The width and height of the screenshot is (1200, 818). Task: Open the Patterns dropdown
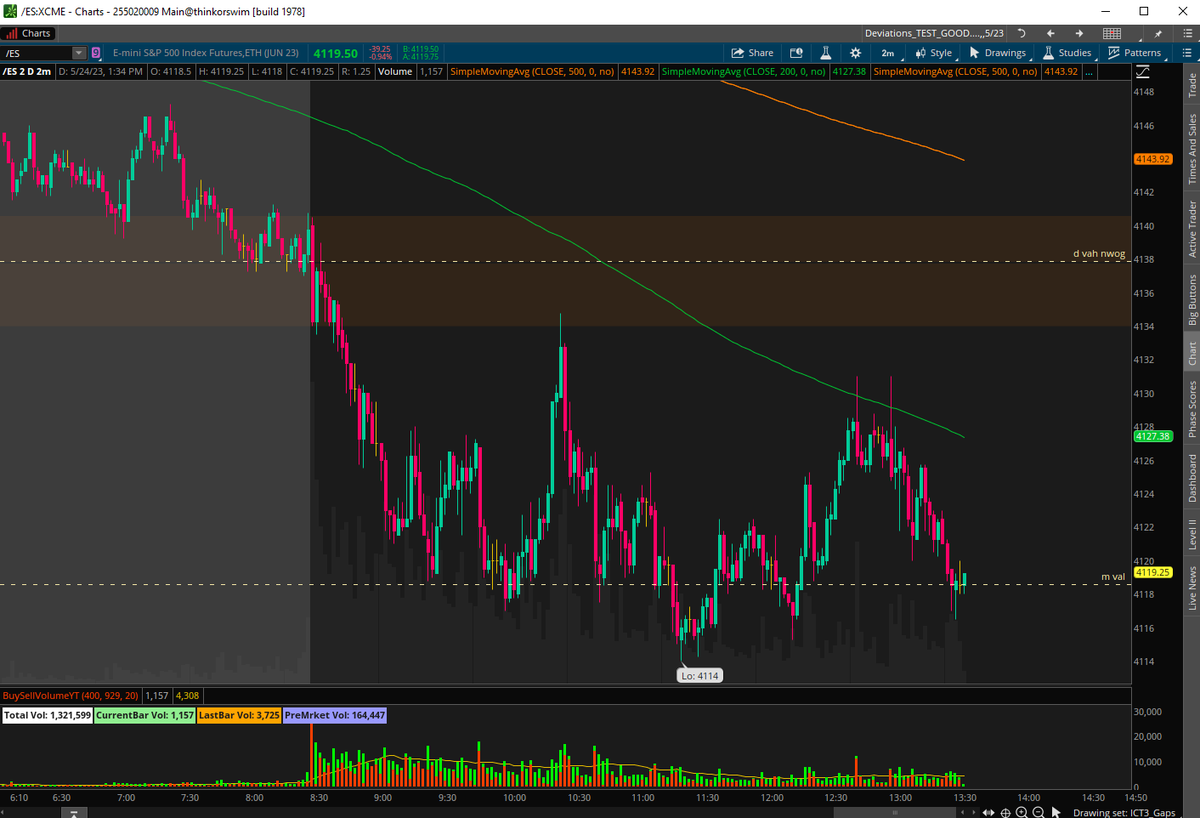1135,53
